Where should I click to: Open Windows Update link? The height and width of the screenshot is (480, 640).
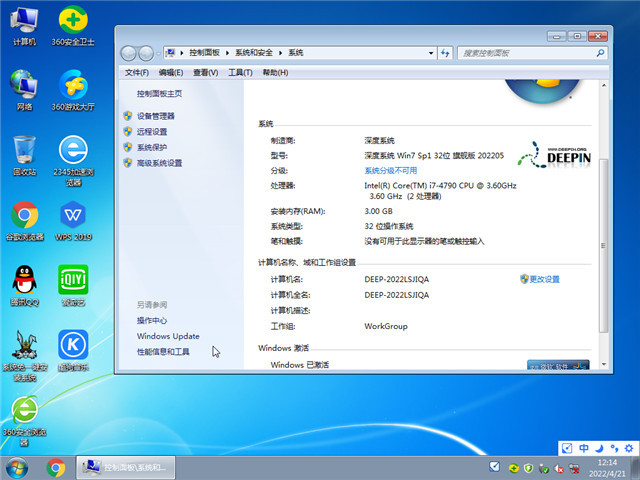168,336
